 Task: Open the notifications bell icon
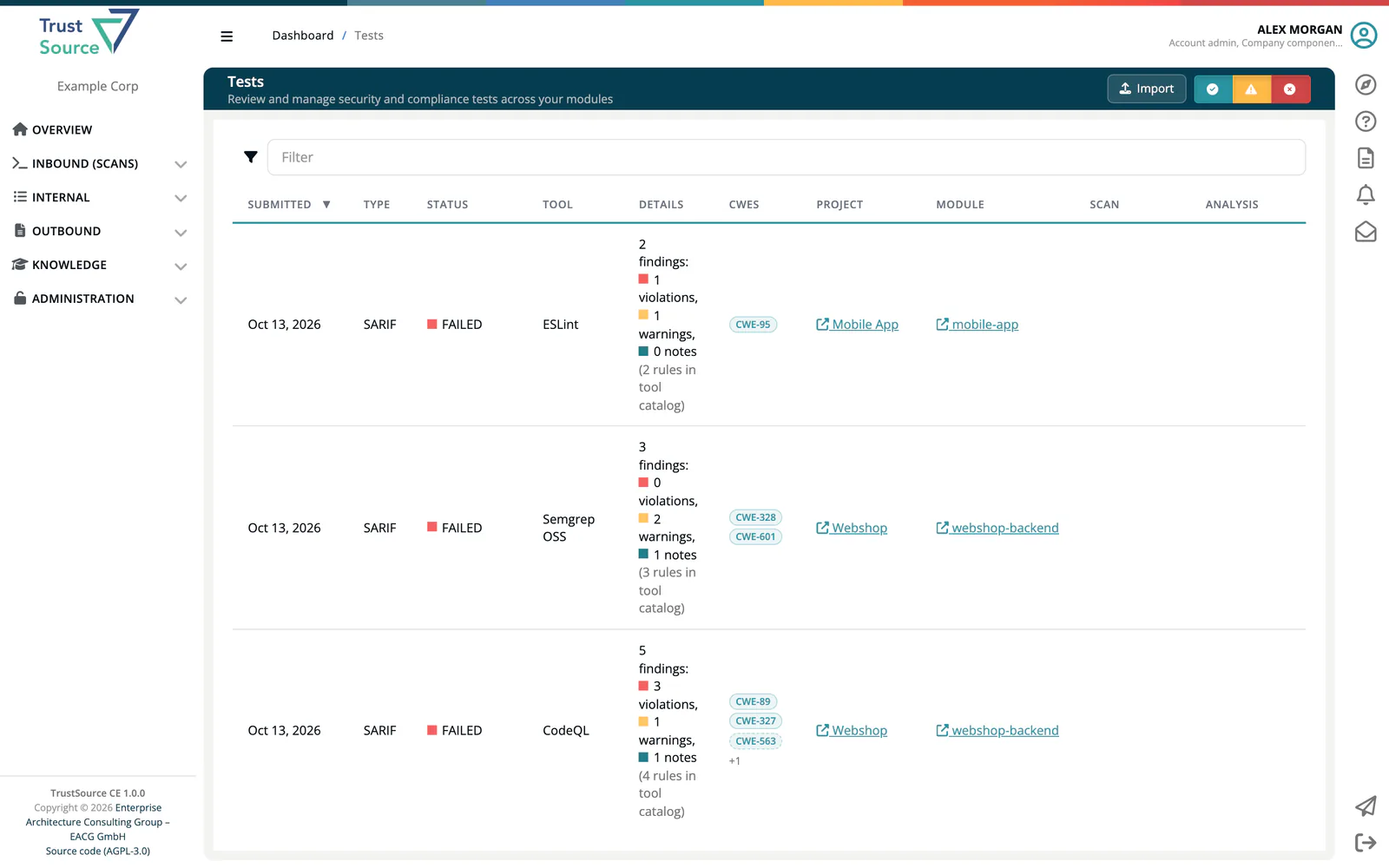click(1366, 194)
